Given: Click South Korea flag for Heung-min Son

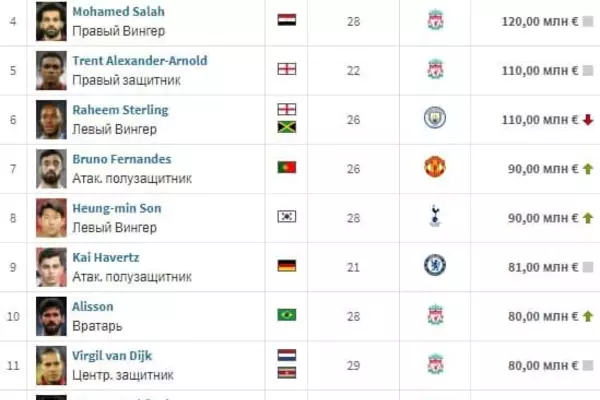Looking at the screenshot, I should [286, 216].
